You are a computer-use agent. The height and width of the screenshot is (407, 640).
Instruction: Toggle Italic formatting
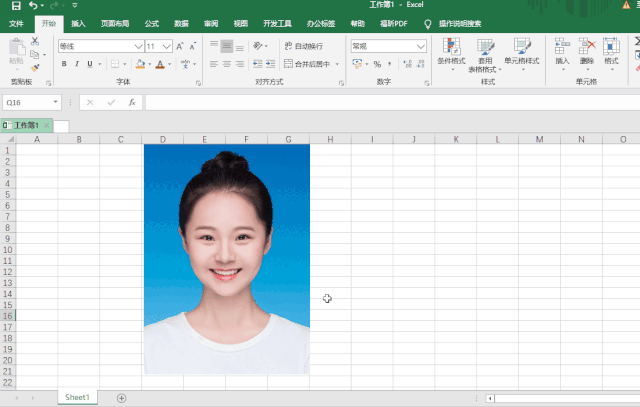77,64
